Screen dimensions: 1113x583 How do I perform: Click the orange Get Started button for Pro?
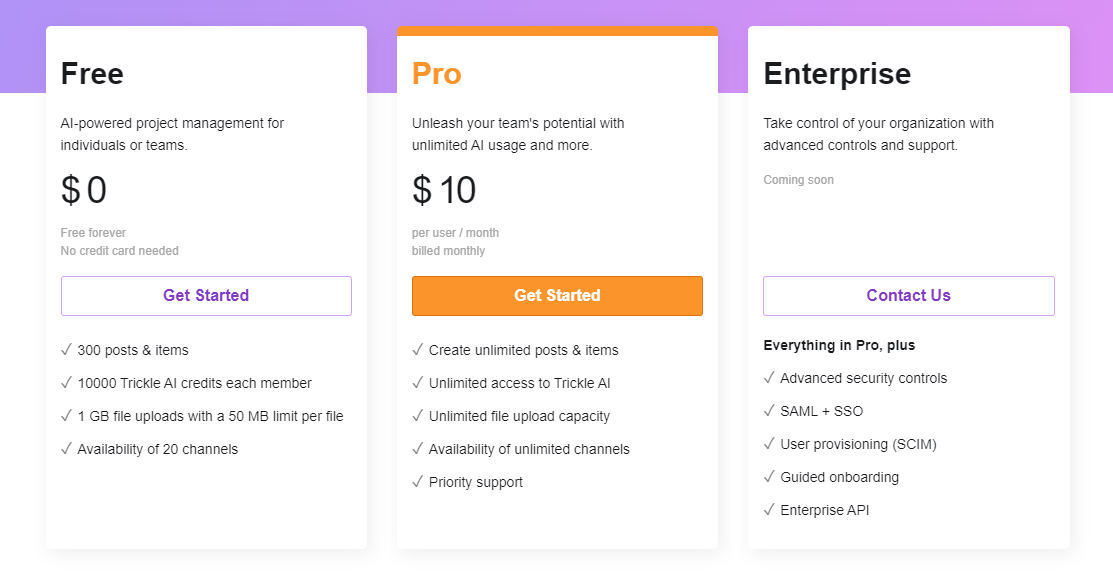click(557, 295)
